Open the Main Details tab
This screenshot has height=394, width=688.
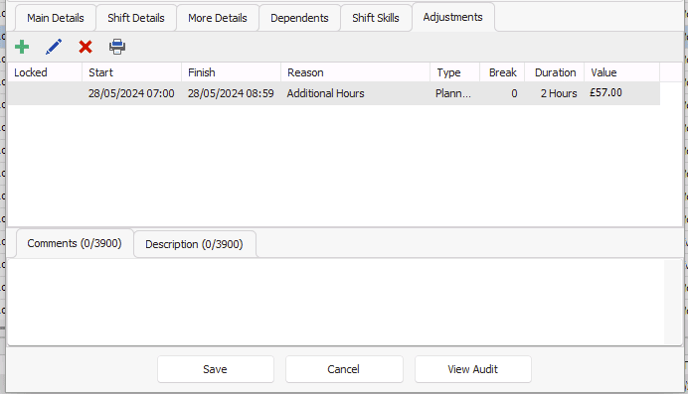56,18
